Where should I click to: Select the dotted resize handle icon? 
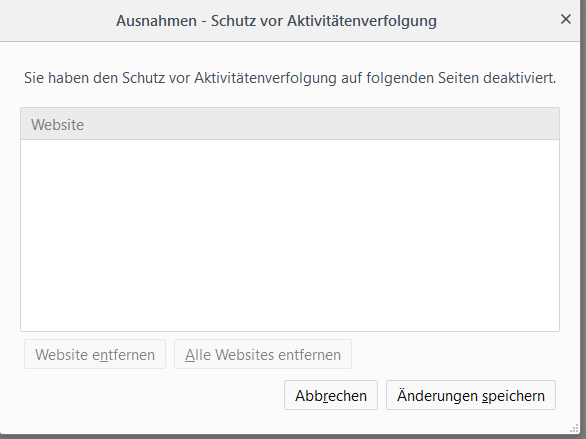click(574, 429)
